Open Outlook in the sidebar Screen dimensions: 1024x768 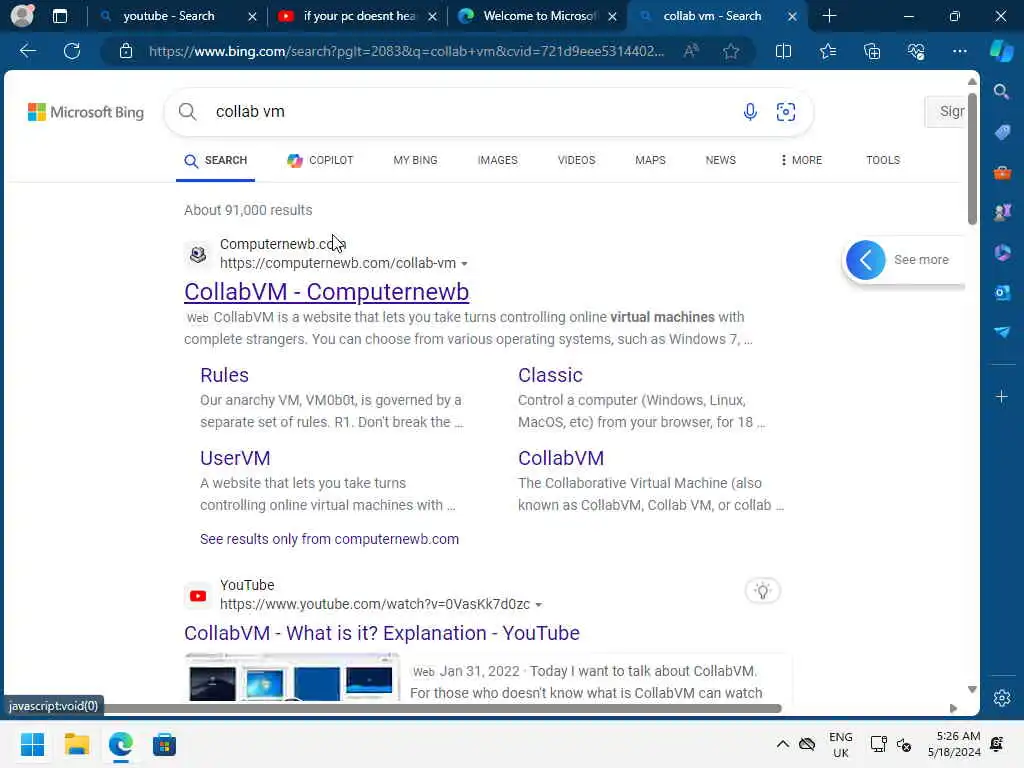click(x=1002, y=292)
